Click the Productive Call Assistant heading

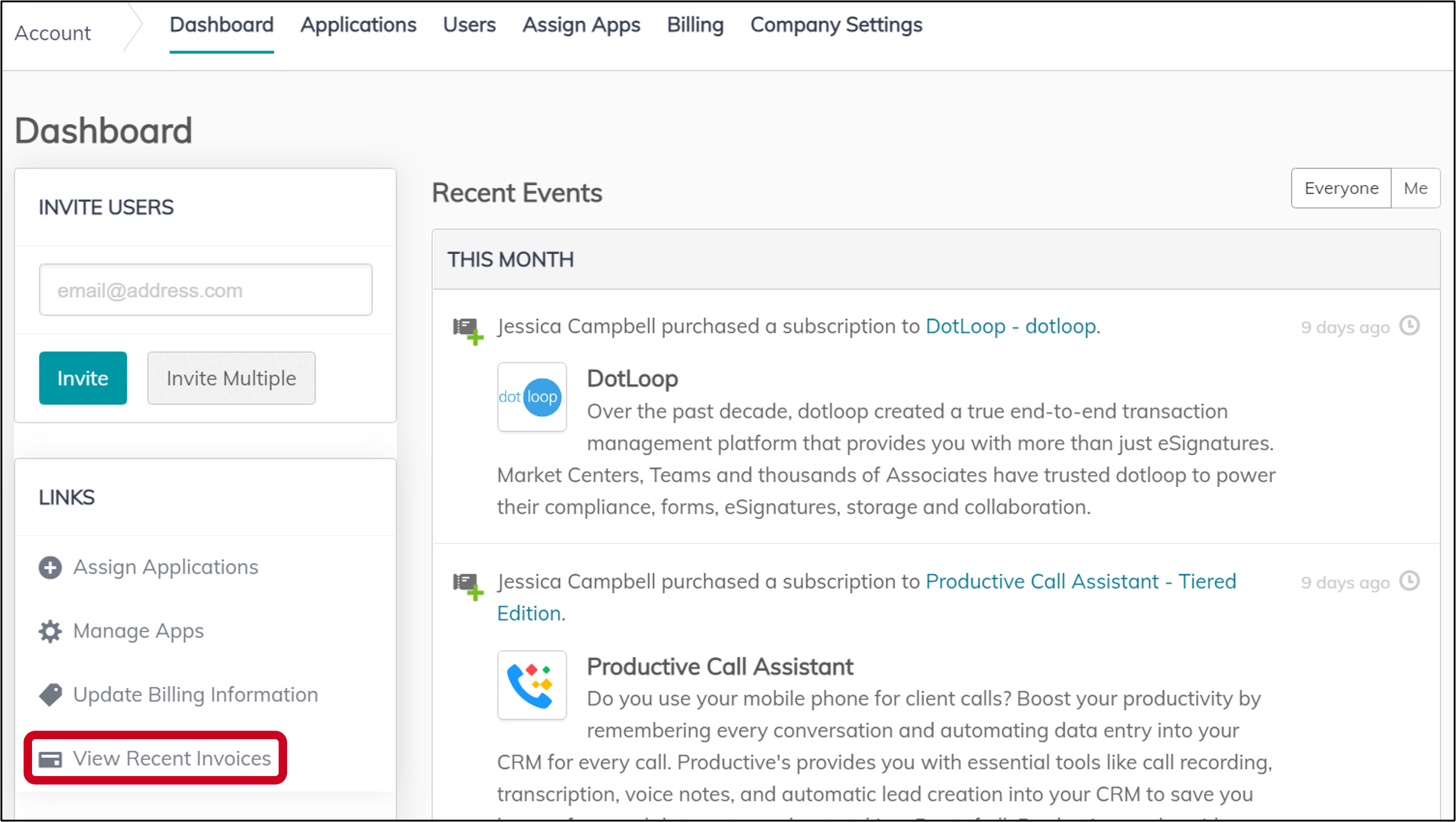tap(720, 667)
